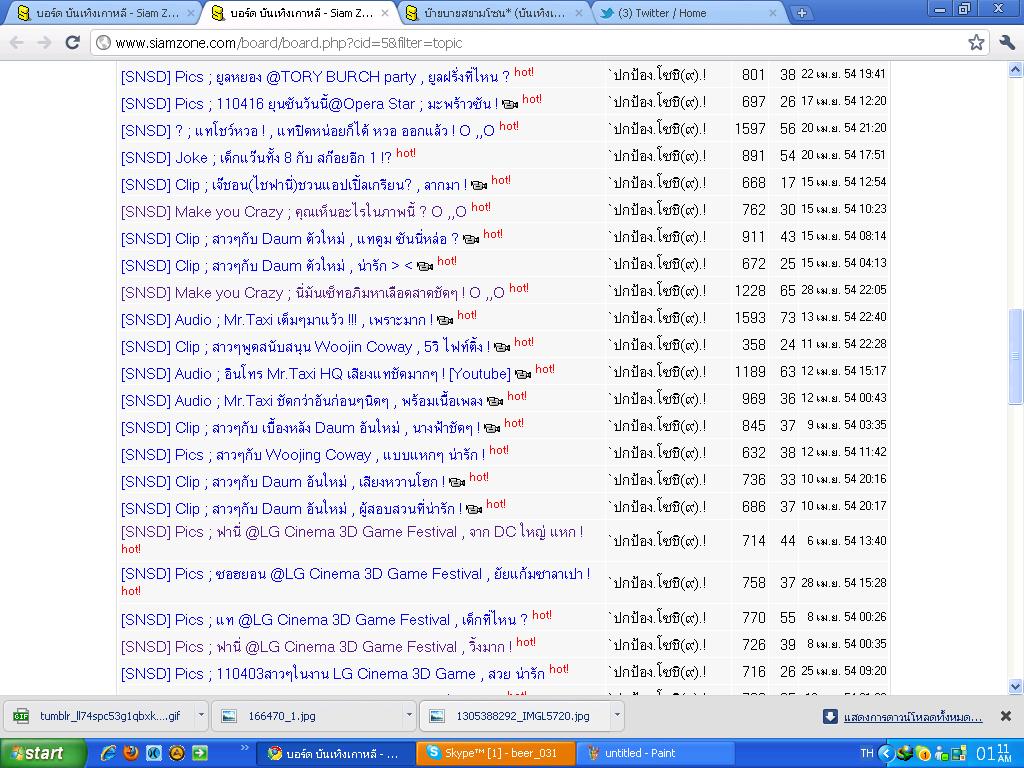This screenshot has width=1024, height=768.
Task: Click the page scrollbar down arrow
Action: click(x=1016, y=686)
